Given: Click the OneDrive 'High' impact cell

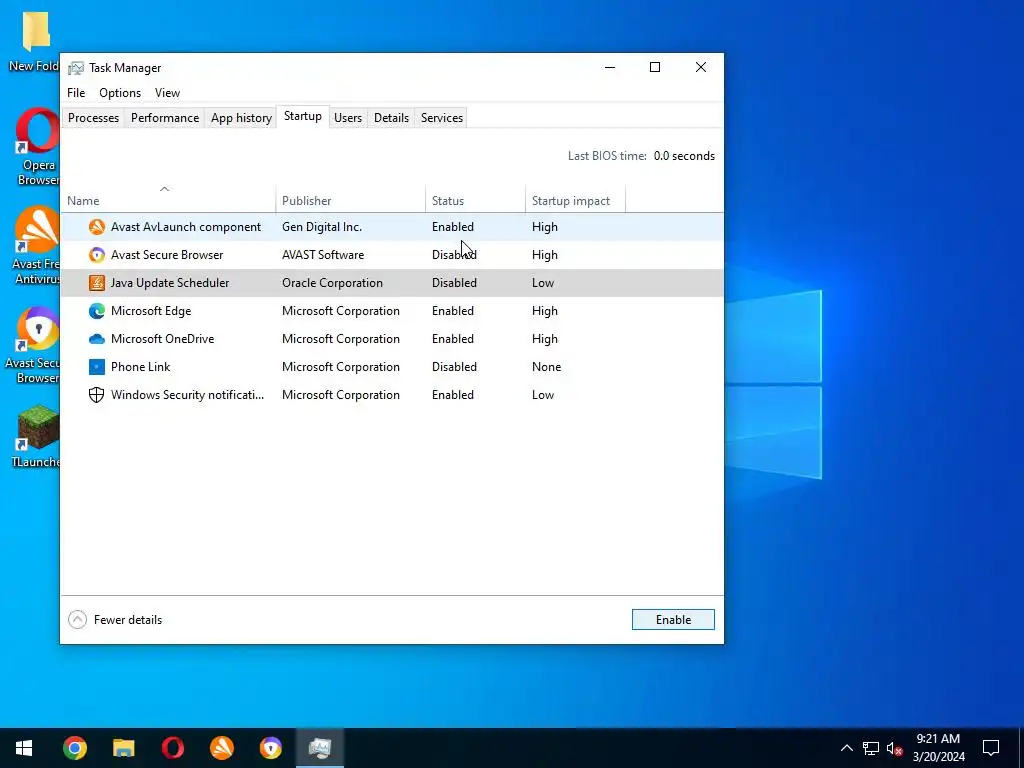Looking at the screenshot, I should [545, 339].
